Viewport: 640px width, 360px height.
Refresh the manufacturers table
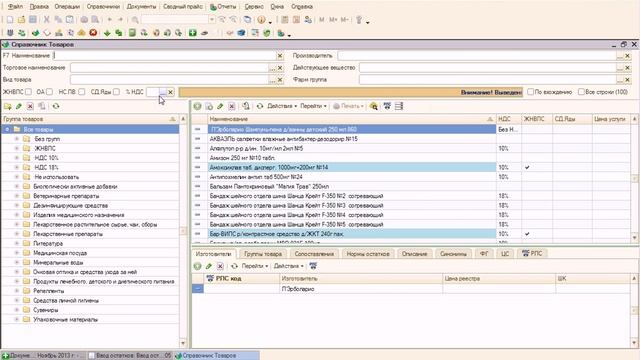pyautogui.click(x=234, y=266)
